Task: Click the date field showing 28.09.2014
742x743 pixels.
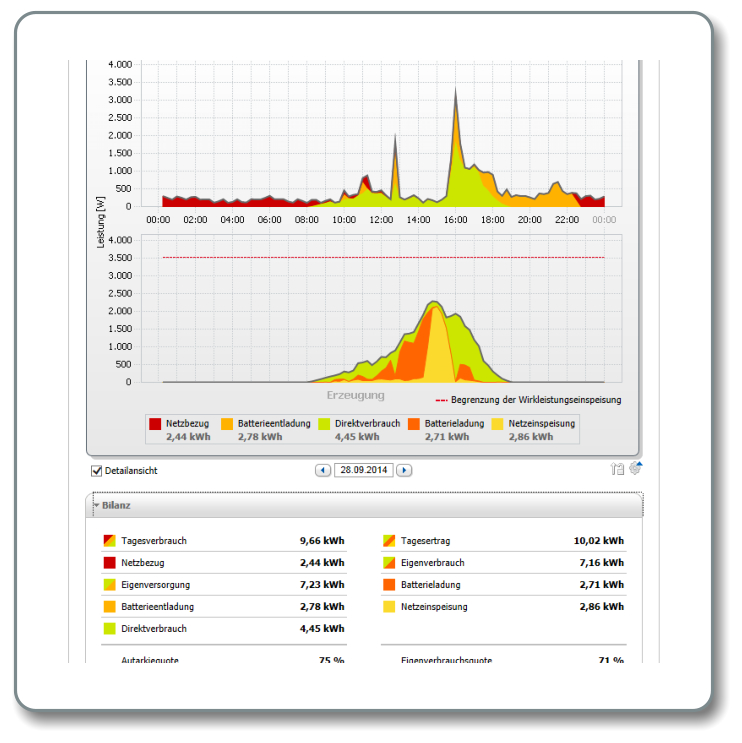Action: point(363,470)
